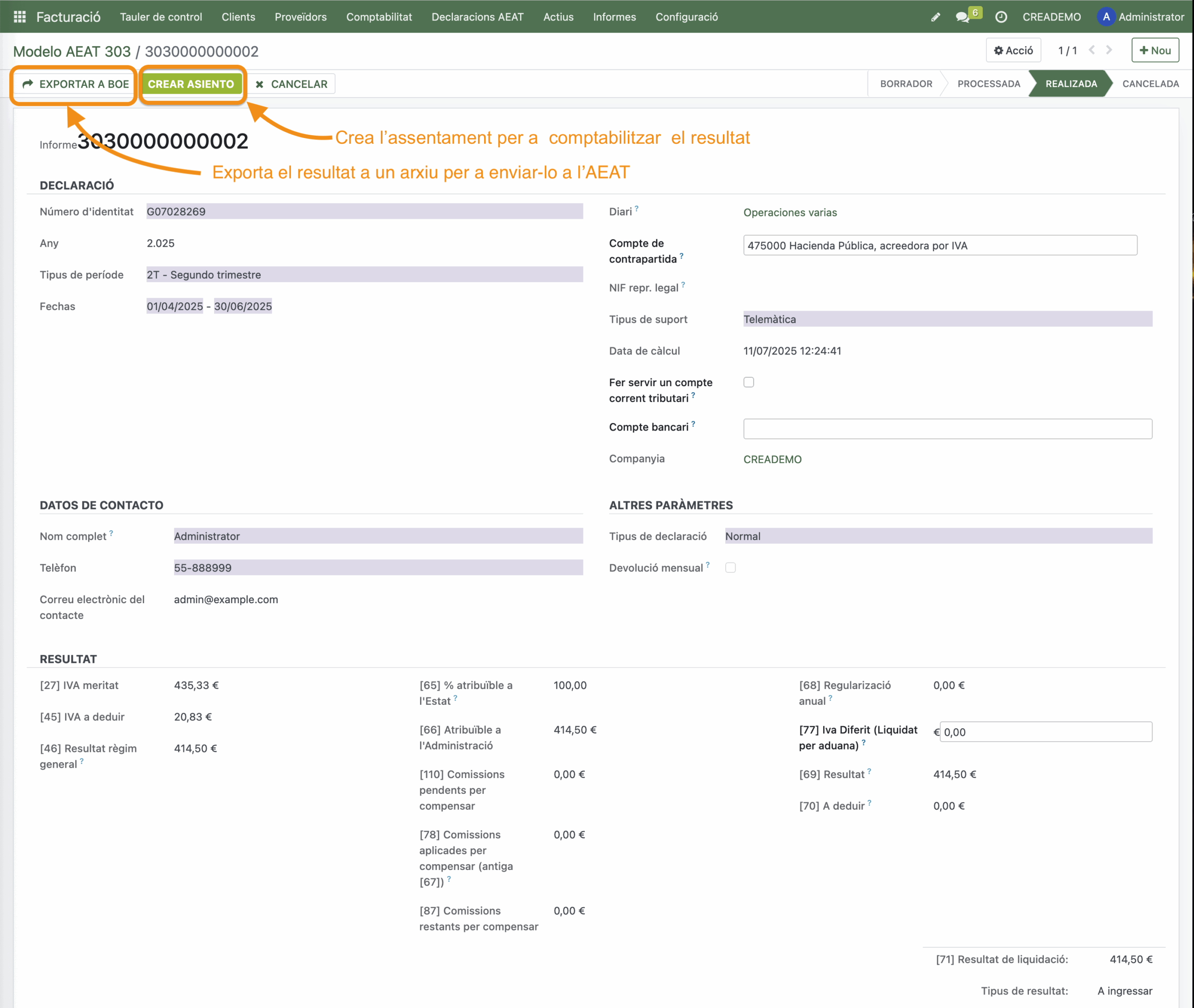Go to next record with right chevron
1194x1008 pixels.
tap(1109, 50)
